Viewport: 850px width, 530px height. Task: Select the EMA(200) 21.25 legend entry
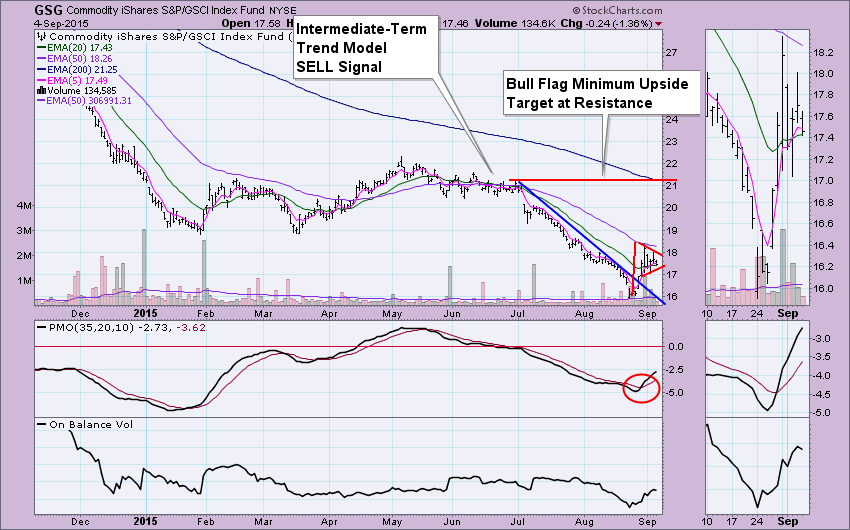(77, 69)
